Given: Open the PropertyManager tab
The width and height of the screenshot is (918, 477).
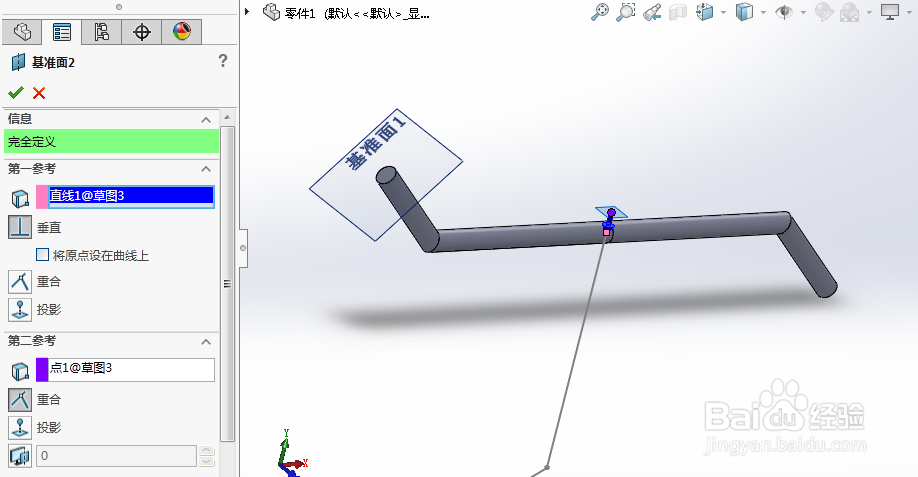Looking at the screenshot, I should (x=61, y=32).
